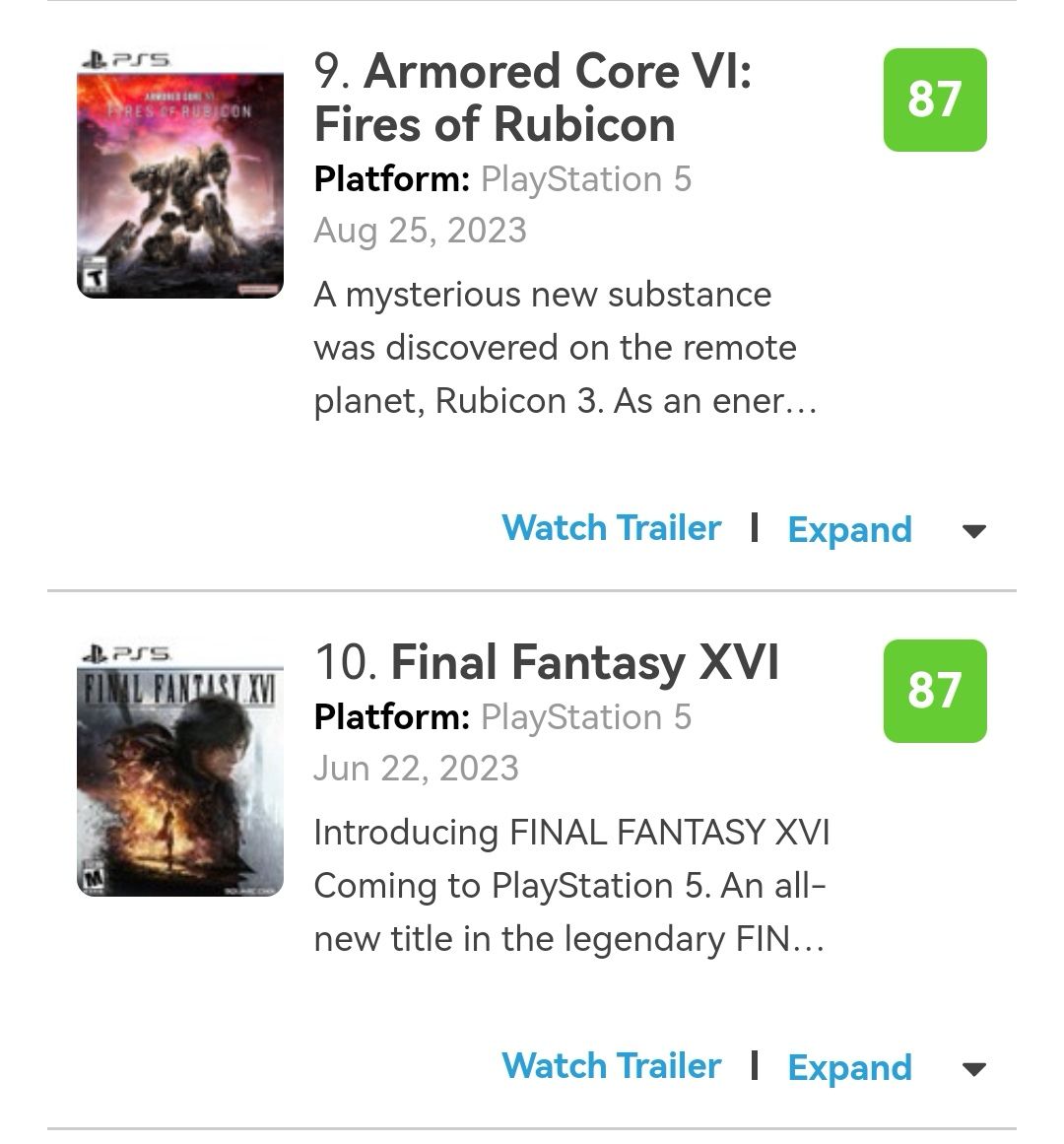The width and height of the screenshot is (1064, 1144).
Task: Watch the trailer for Armored Core VI
Action: 611,528
